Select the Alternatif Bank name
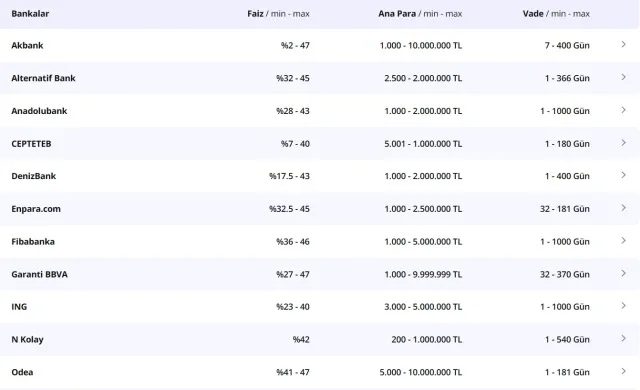 click(x=43, y=78)
